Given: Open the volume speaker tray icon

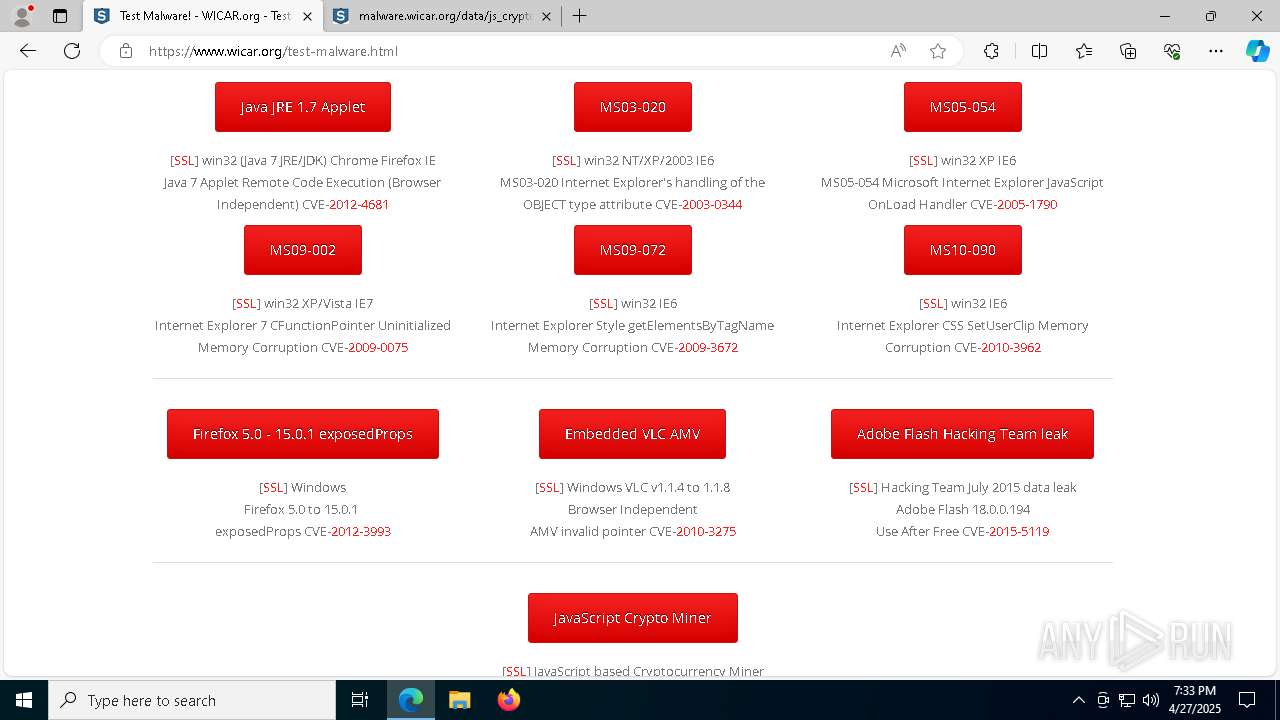Looking at the screenshot, I should [x=1151, y=700].
